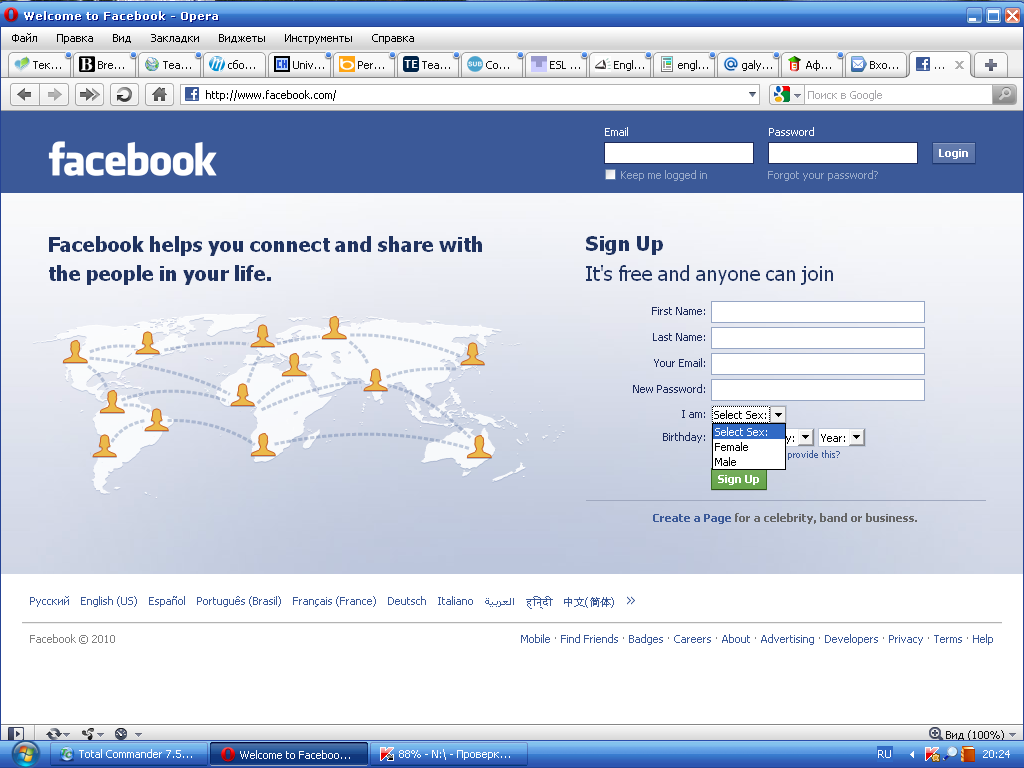Open the Инструменты menu
The image size is (1024, 768).
tap(318, 38)
